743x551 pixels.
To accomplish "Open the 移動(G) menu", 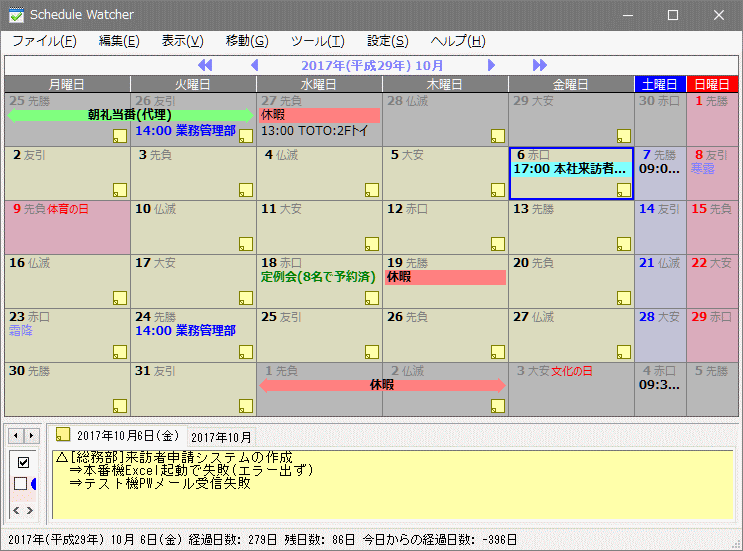I will pos(247,41).
